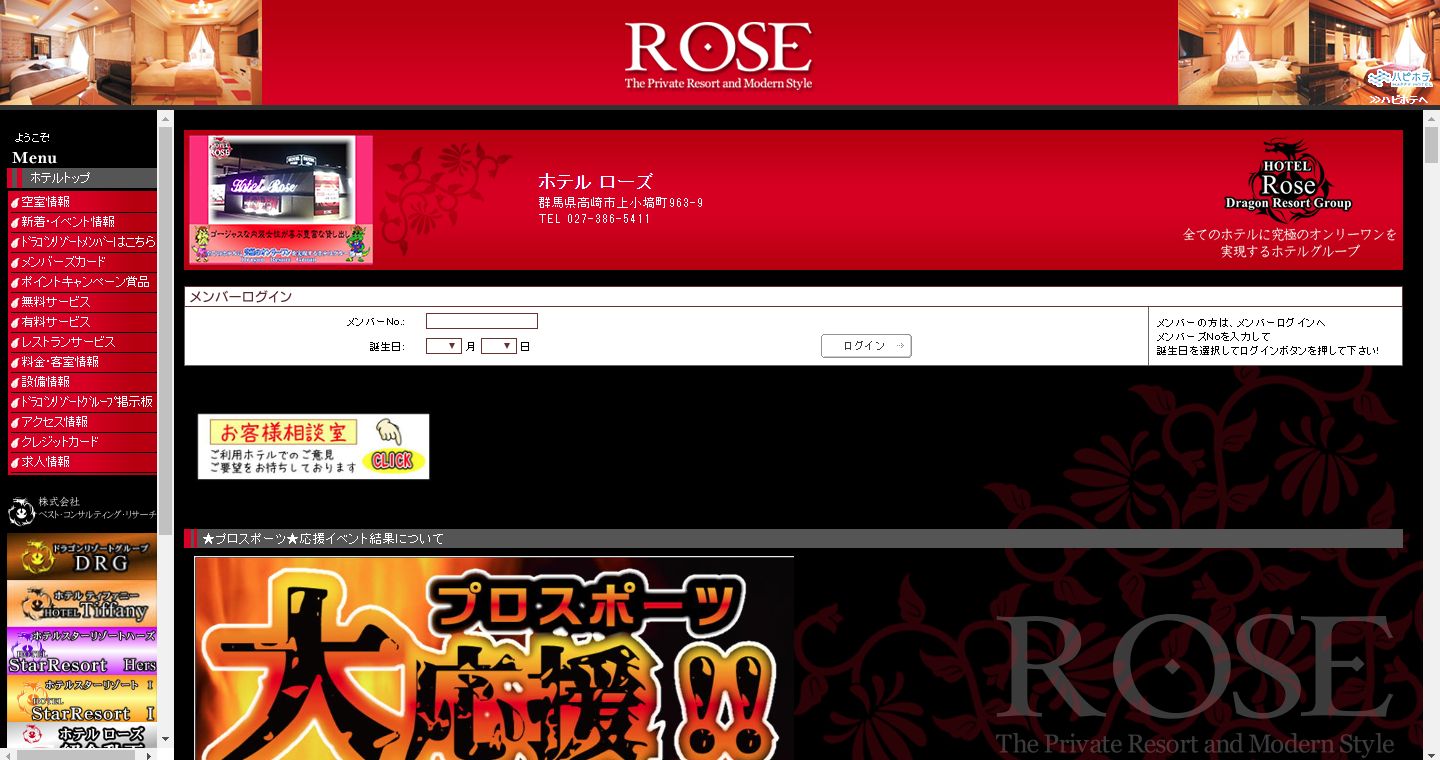Image resolution: width=1440 pixels, height=760 pixels.
Task: Open the Hotel Tiffany banner
Action: pos(82,604)
